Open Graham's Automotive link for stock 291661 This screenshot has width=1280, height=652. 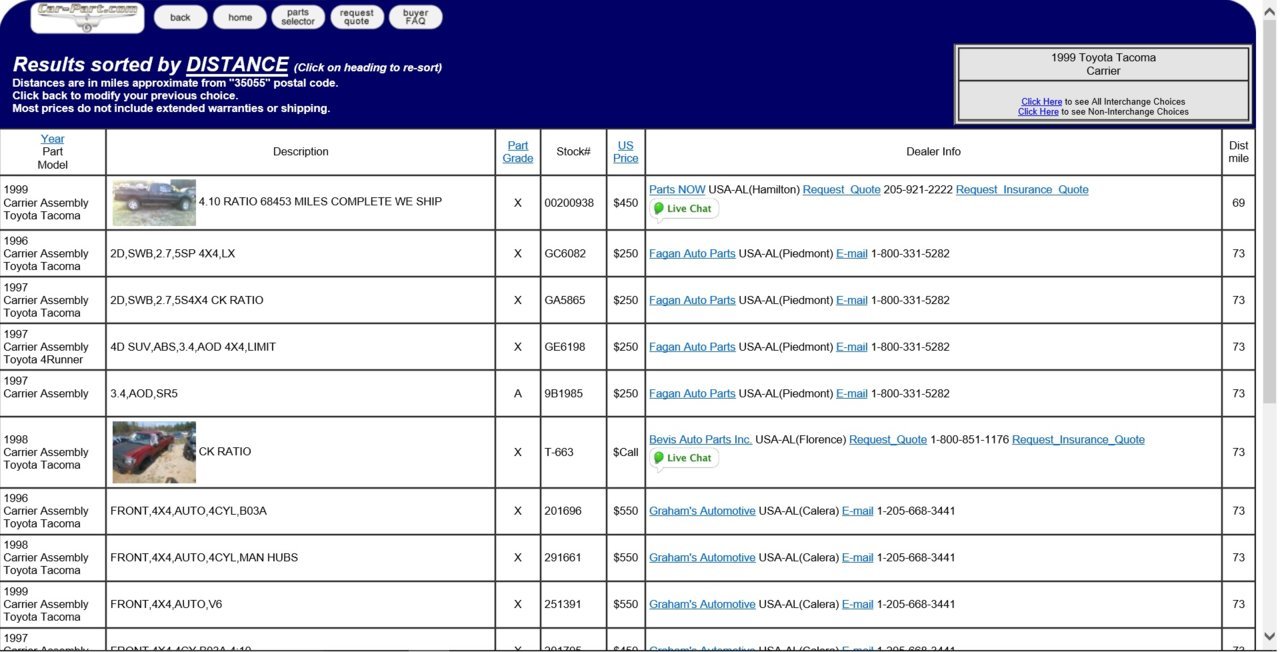pos(702,558)
